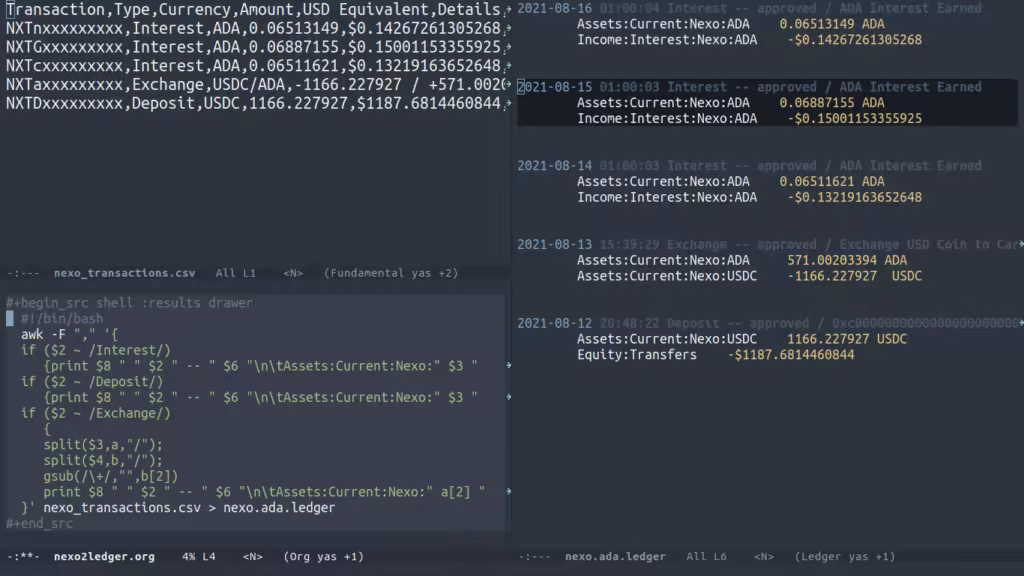
Task: Select the Deposit row NXTDxxxxxxxxx
Action: [253, 103]
